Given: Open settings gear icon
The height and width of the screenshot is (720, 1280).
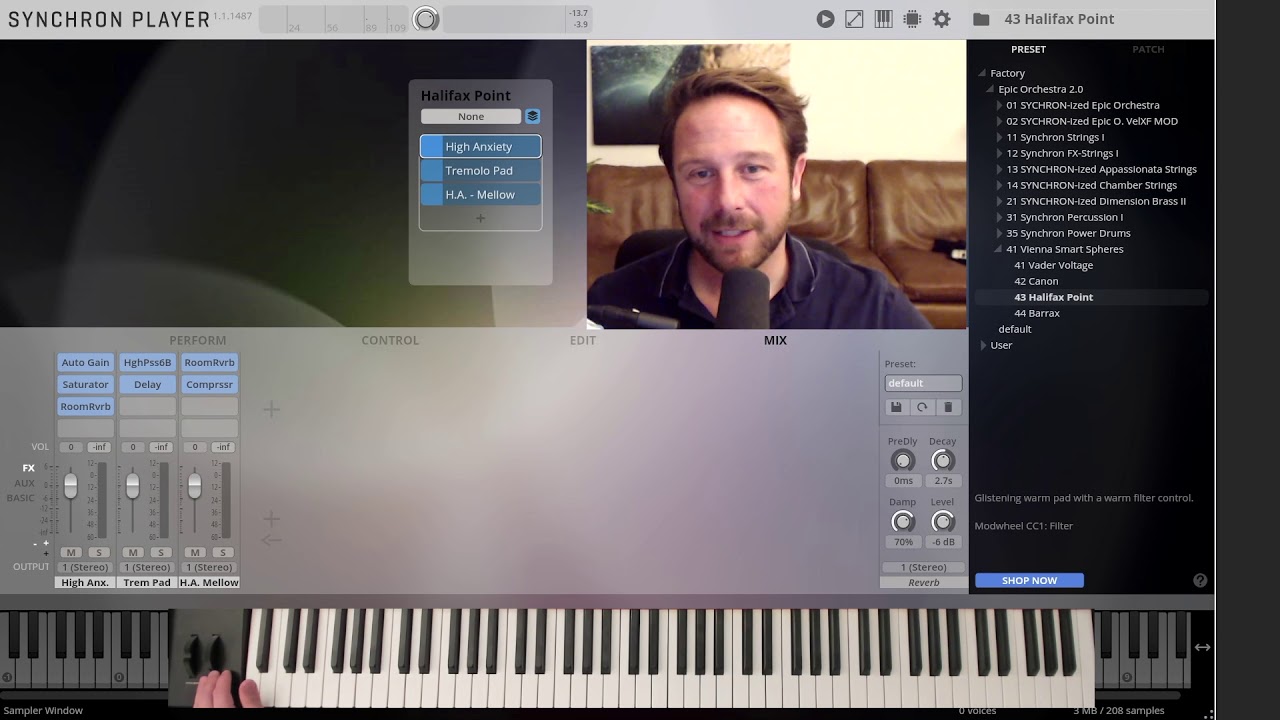Looking at the screenshot, I should (x=941, y=19).
